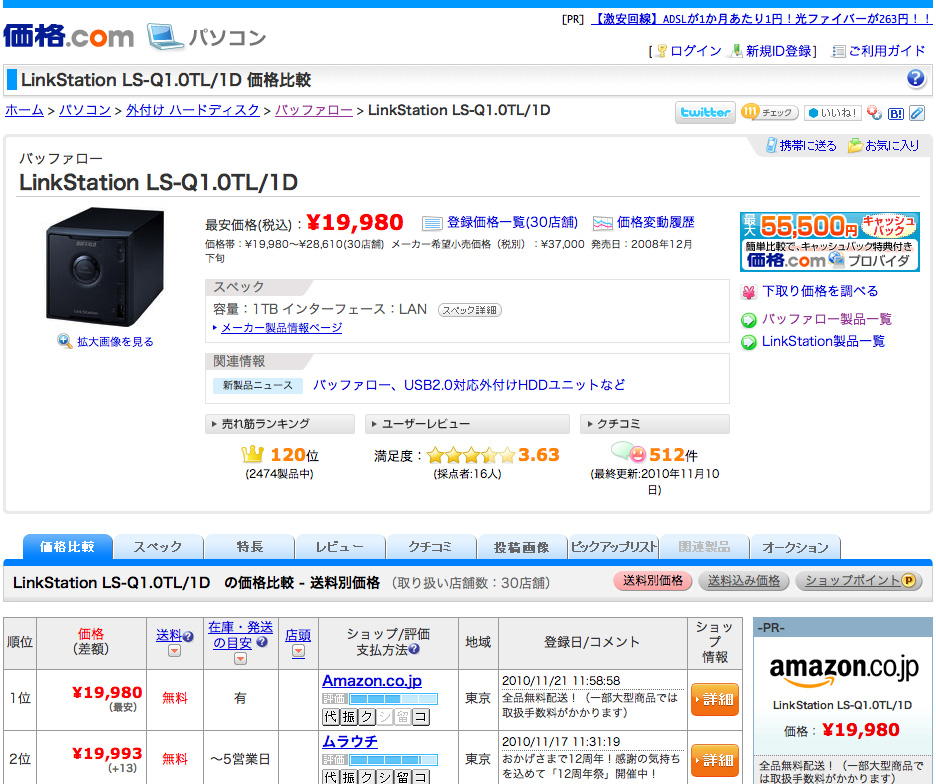Click the ログイン link
Image resolution: width=936 pixels, height=784 pixels.
click(696, 51)
